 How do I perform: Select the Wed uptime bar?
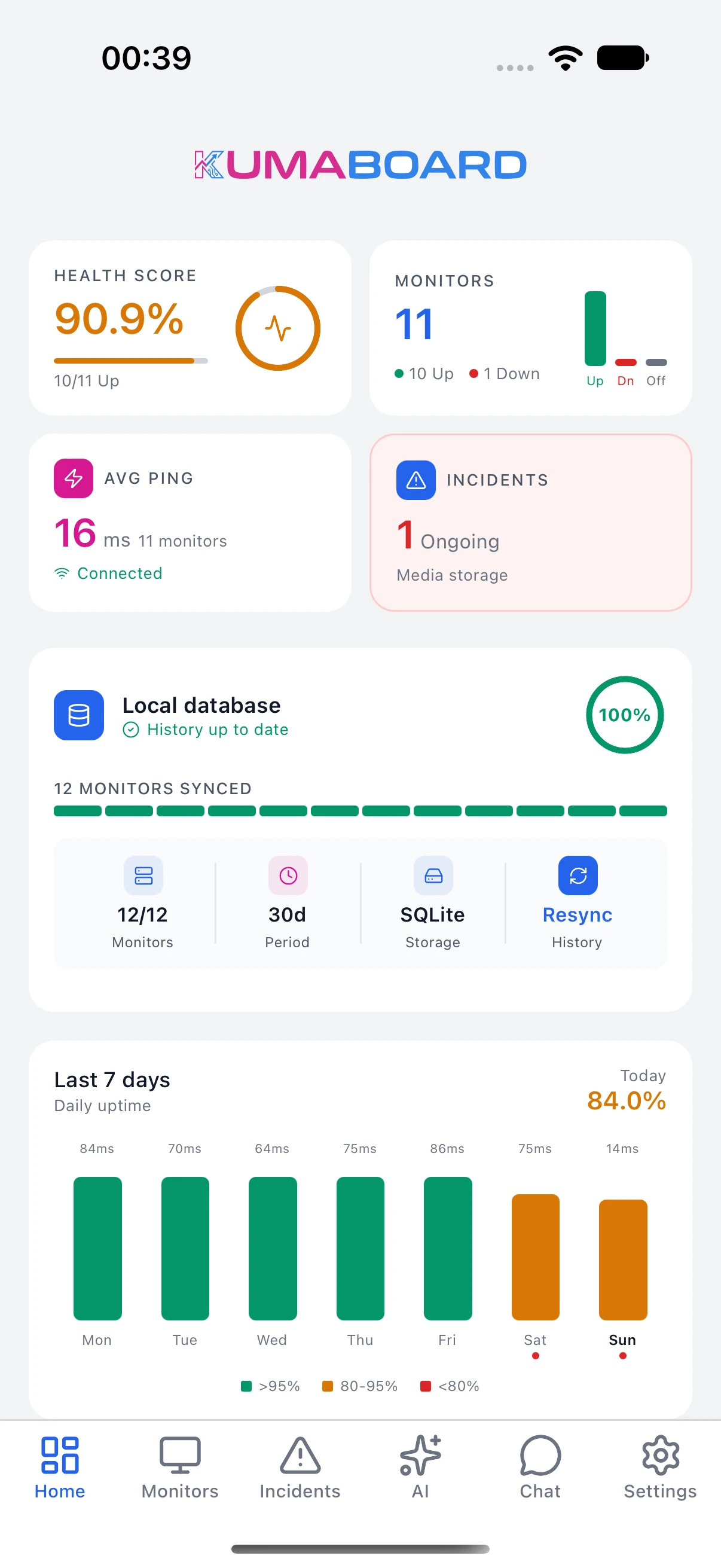(x=273, y=1249)
